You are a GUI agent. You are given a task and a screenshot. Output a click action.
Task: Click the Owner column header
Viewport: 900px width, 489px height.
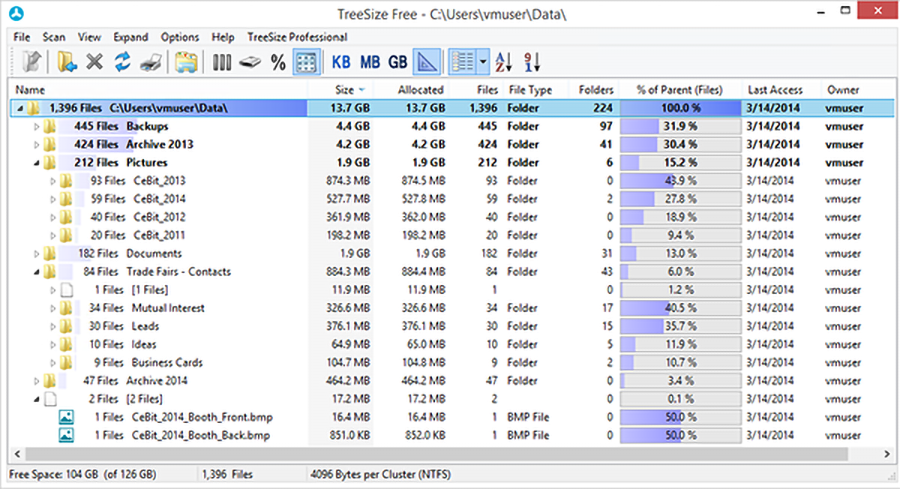[x=843, y=90]
